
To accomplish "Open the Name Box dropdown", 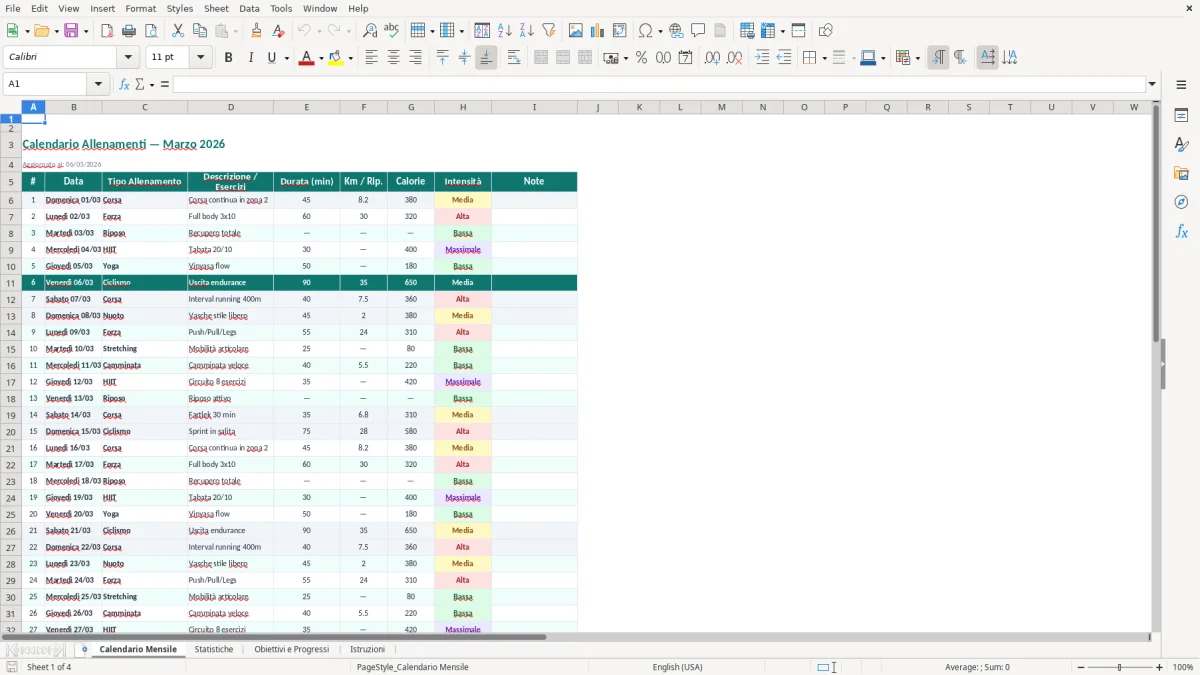I will coord(99,84).
